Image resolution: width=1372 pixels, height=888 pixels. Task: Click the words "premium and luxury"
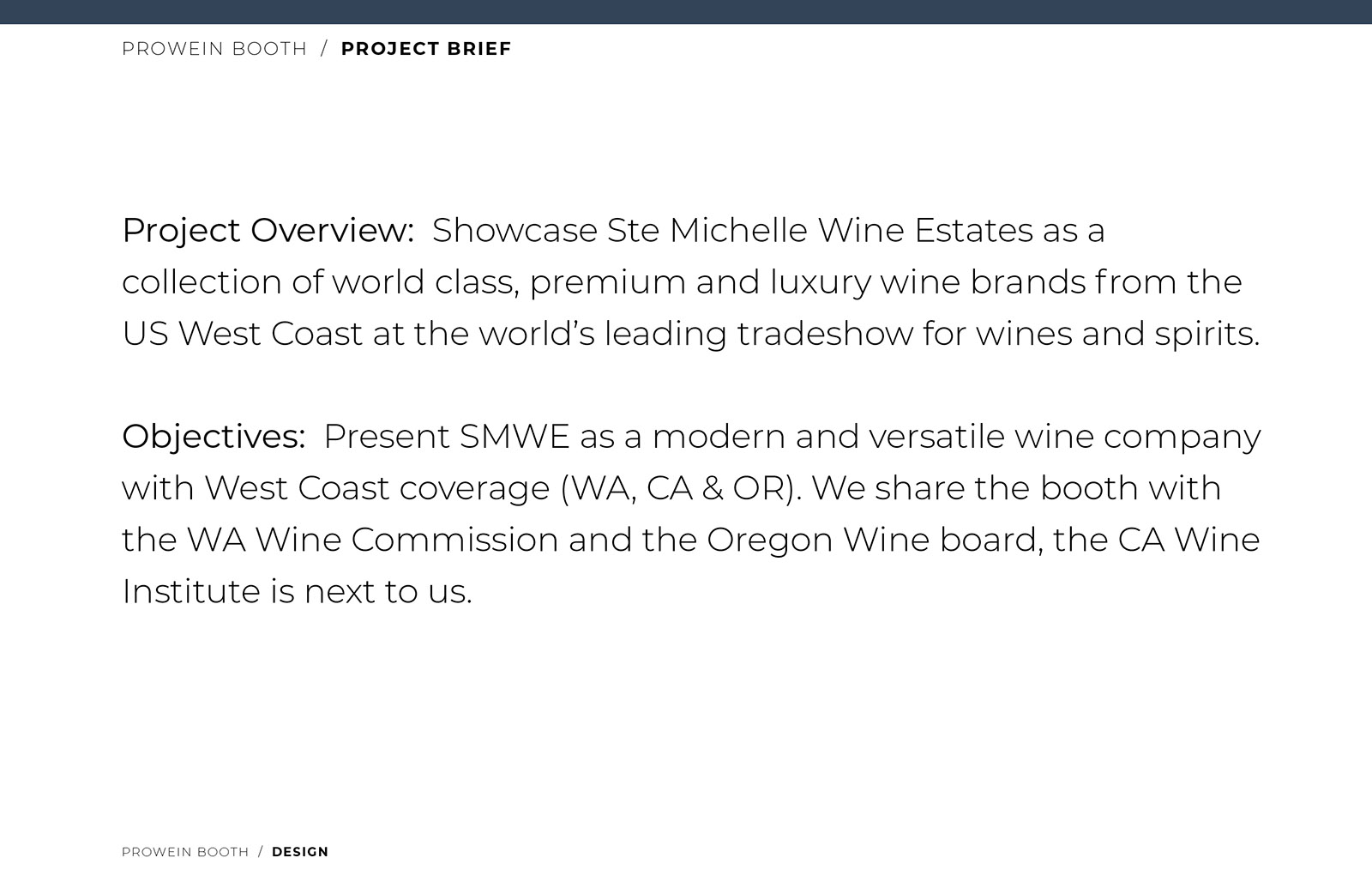(x=700, y=282)
